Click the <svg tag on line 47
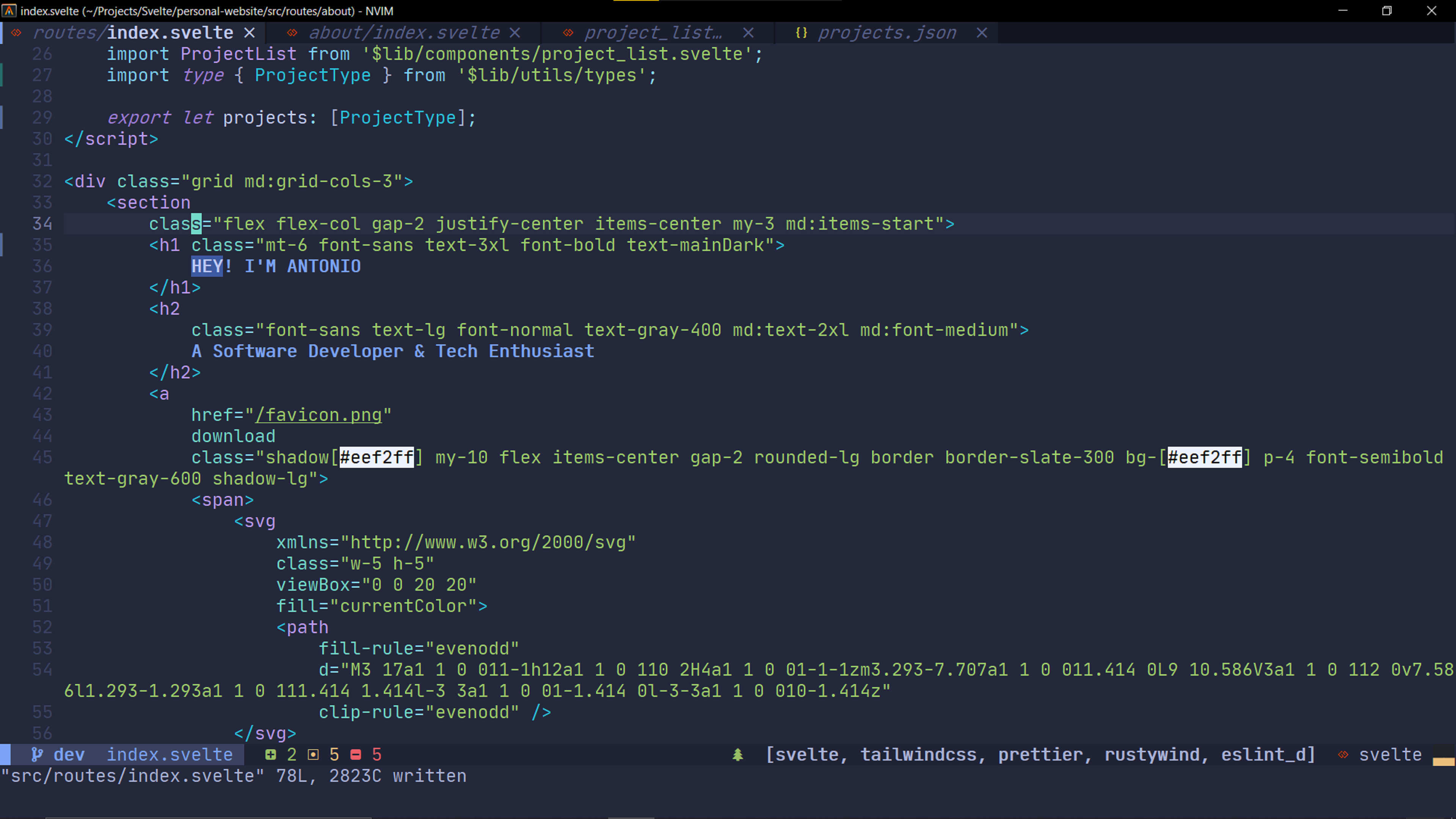Image resolution: width=1456 pixels, height=819 pixels. coord(255,521)
